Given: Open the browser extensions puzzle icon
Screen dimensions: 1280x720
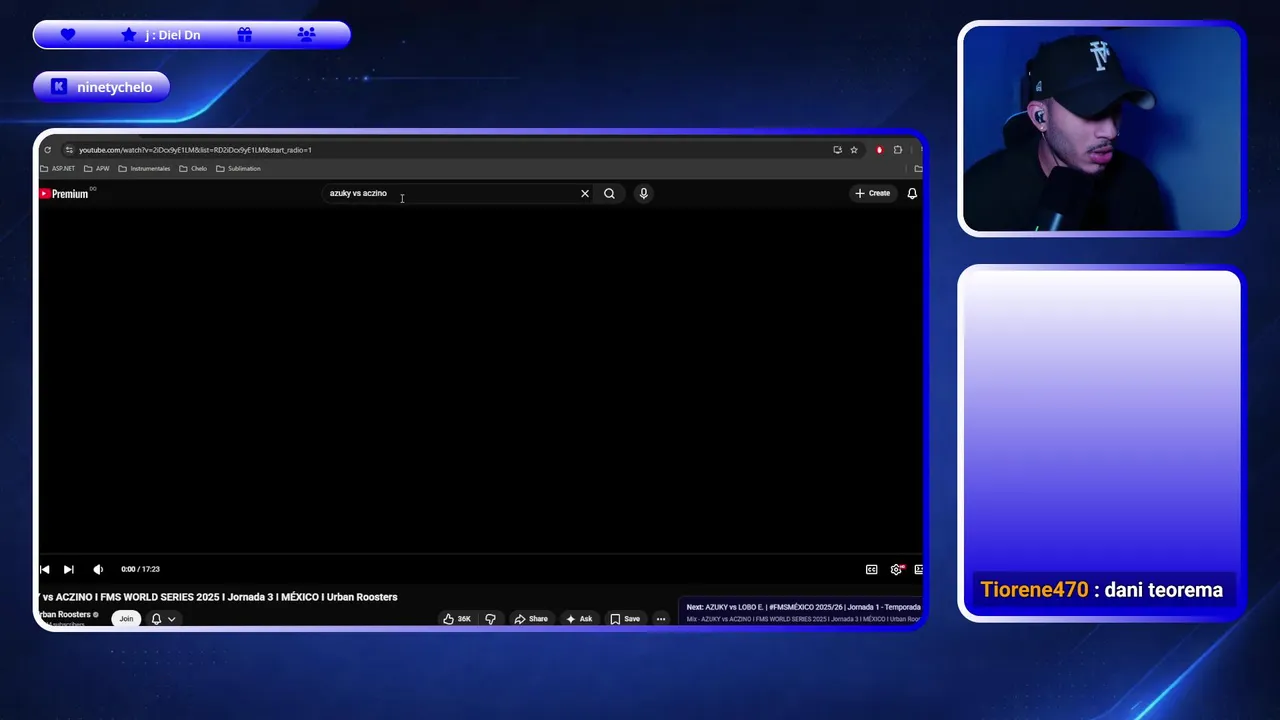Looking at the screenshot, I should (x=898, y=150).
